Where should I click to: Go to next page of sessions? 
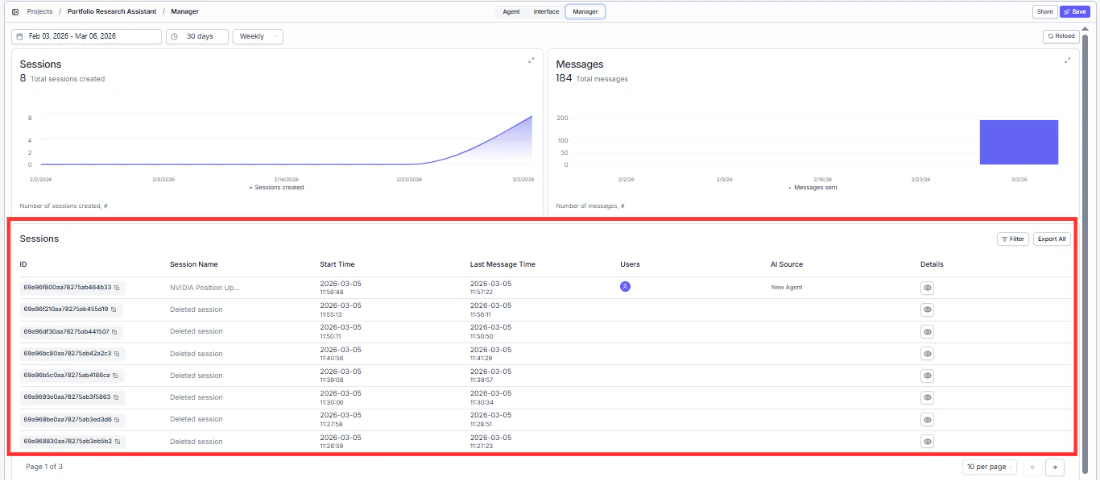click(1054, 467)
